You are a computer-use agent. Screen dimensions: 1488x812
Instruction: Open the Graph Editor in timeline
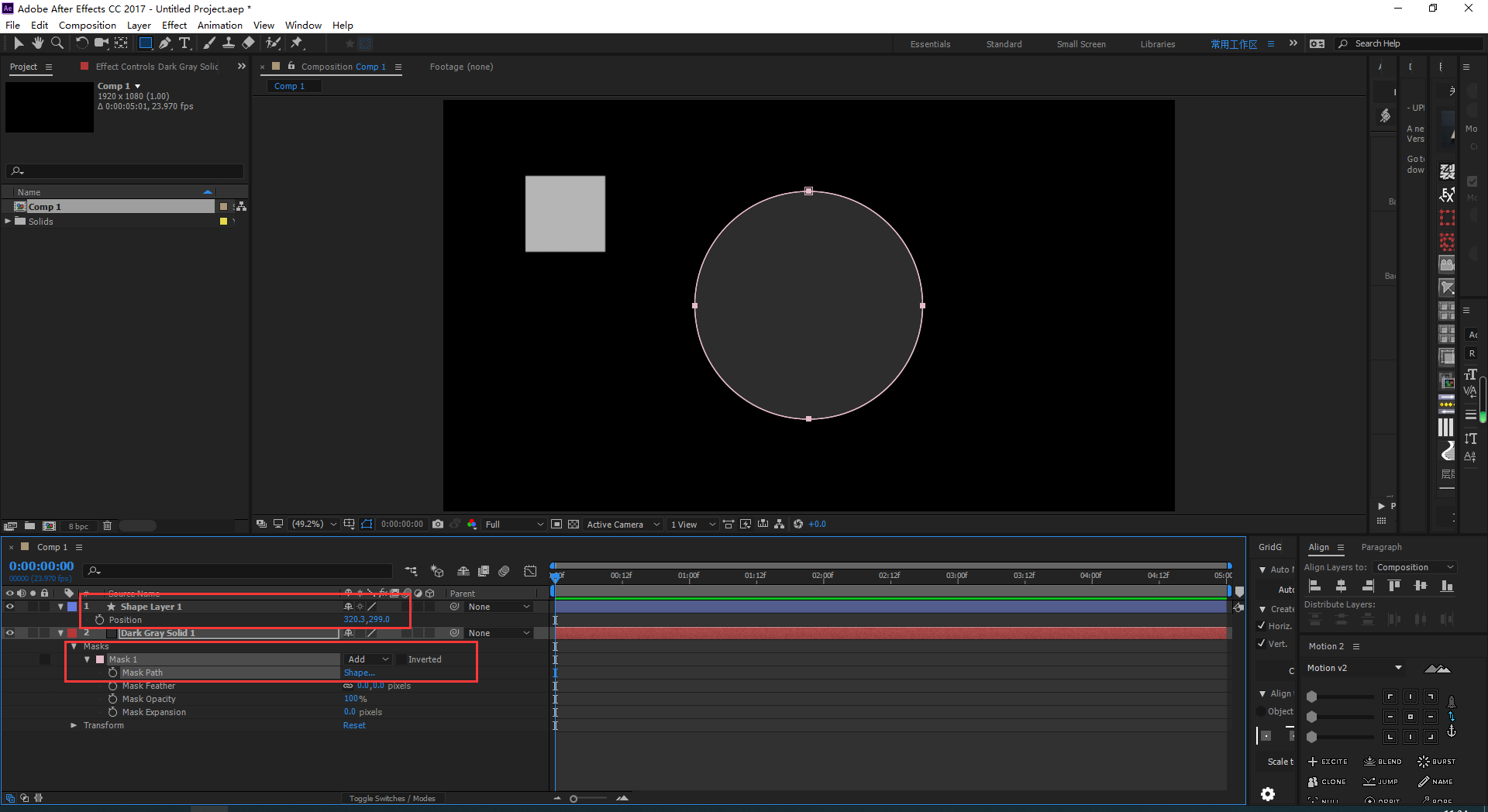pos(530,571)
